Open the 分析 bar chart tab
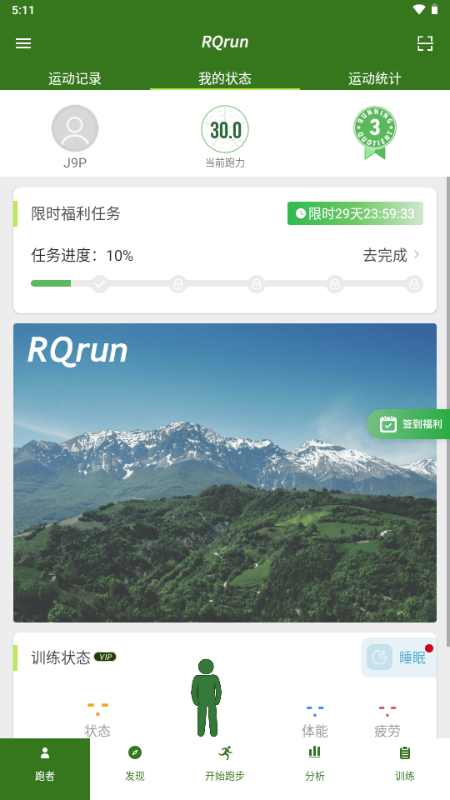Image resolution: width=450 pixels, height=800 pixels. click(x=315, y=753)
